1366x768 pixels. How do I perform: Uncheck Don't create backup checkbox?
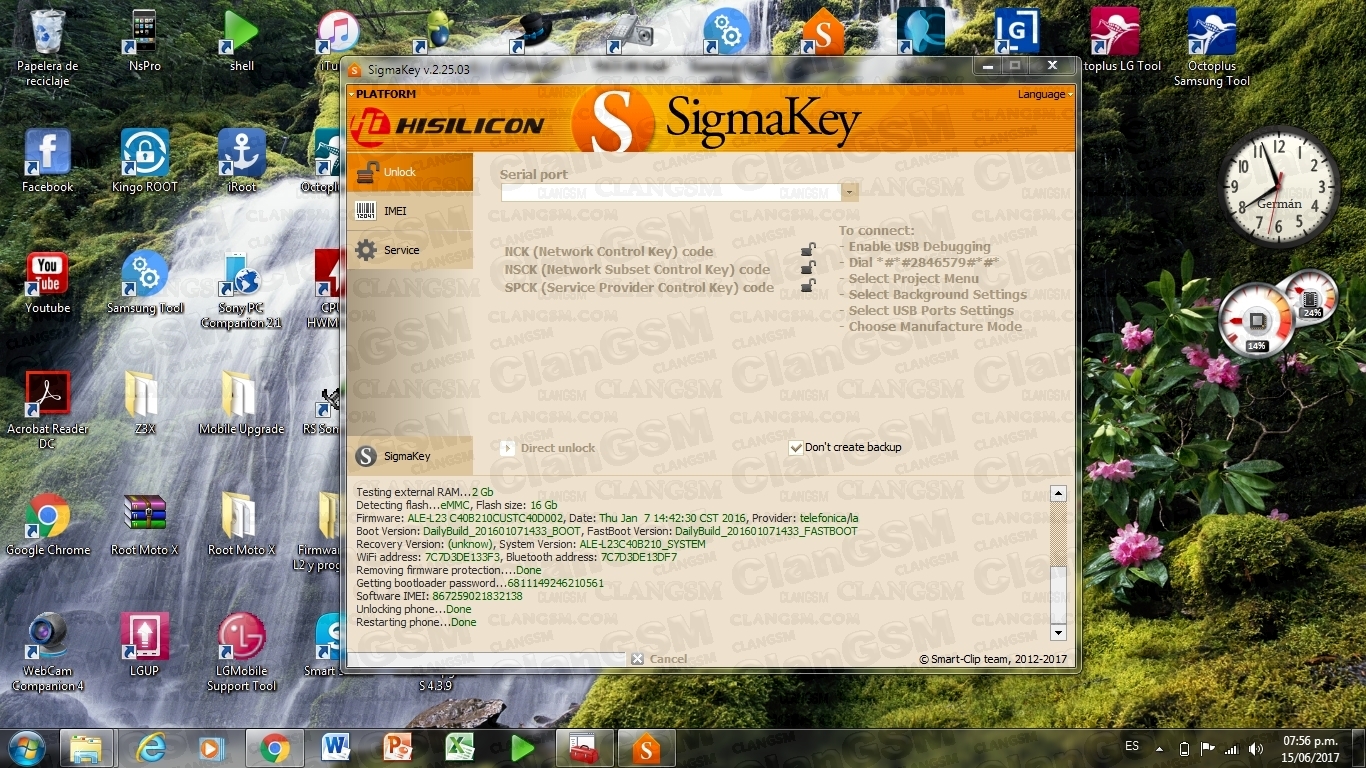[x=796, y=447]
